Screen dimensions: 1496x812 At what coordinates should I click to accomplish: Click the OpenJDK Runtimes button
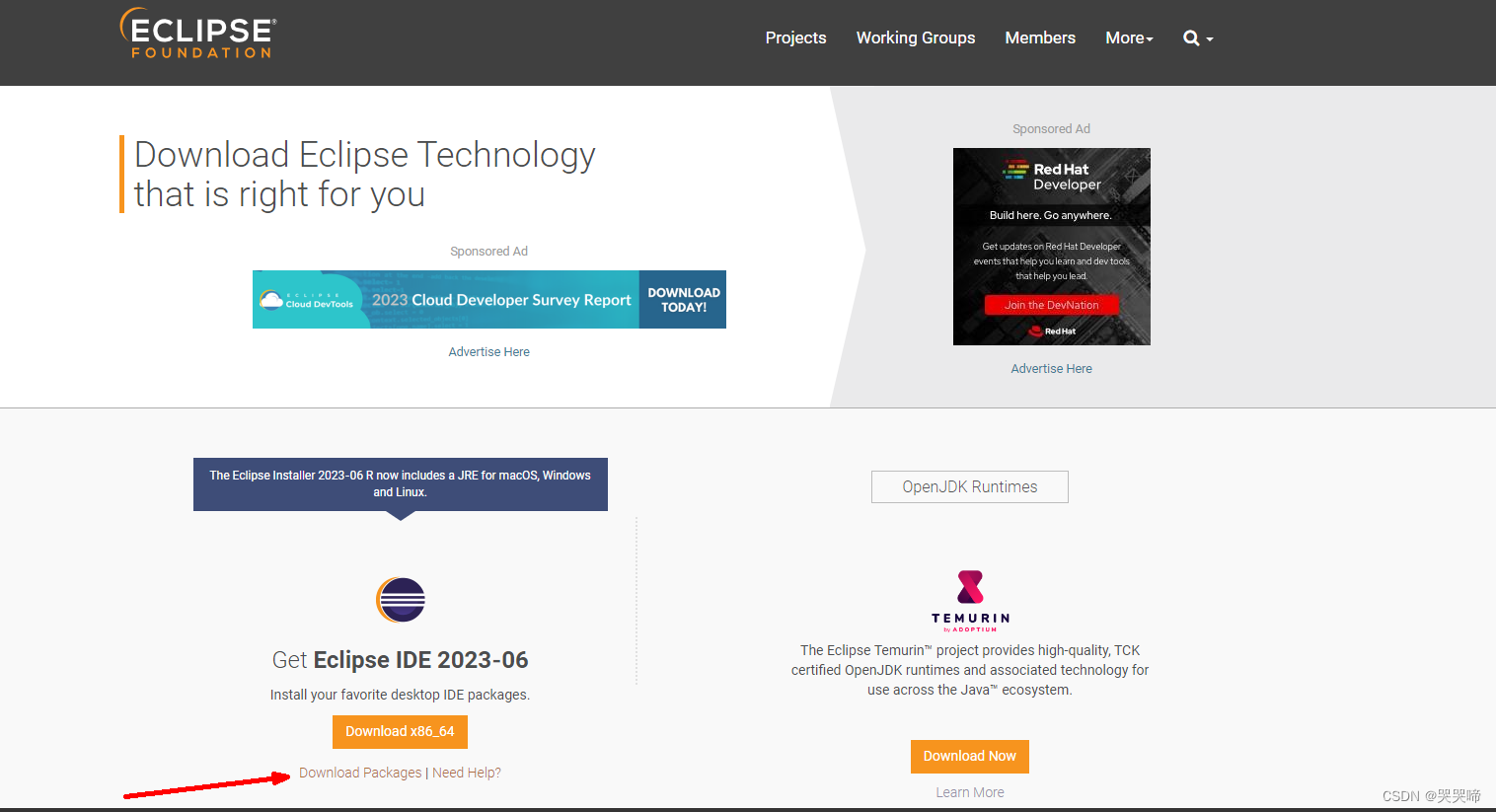[x=970, y=486]
